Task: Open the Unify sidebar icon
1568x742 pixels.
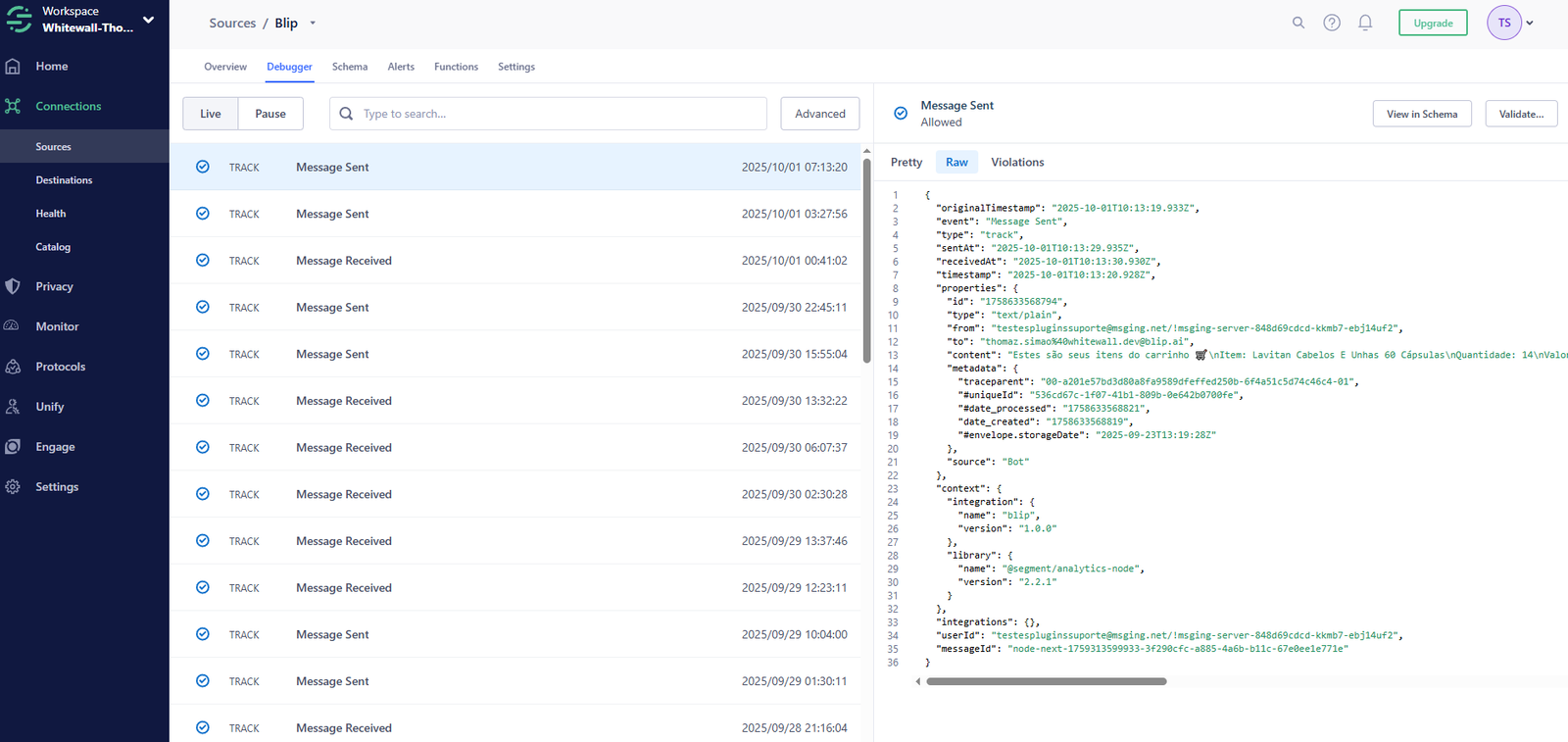Action: point(13,407)
